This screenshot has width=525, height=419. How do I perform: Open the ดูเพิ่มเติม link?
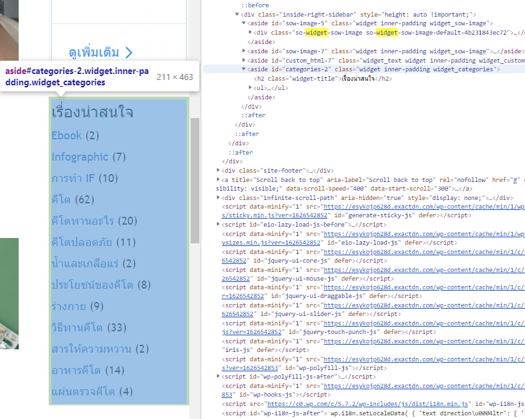click(x=100, y=52)
